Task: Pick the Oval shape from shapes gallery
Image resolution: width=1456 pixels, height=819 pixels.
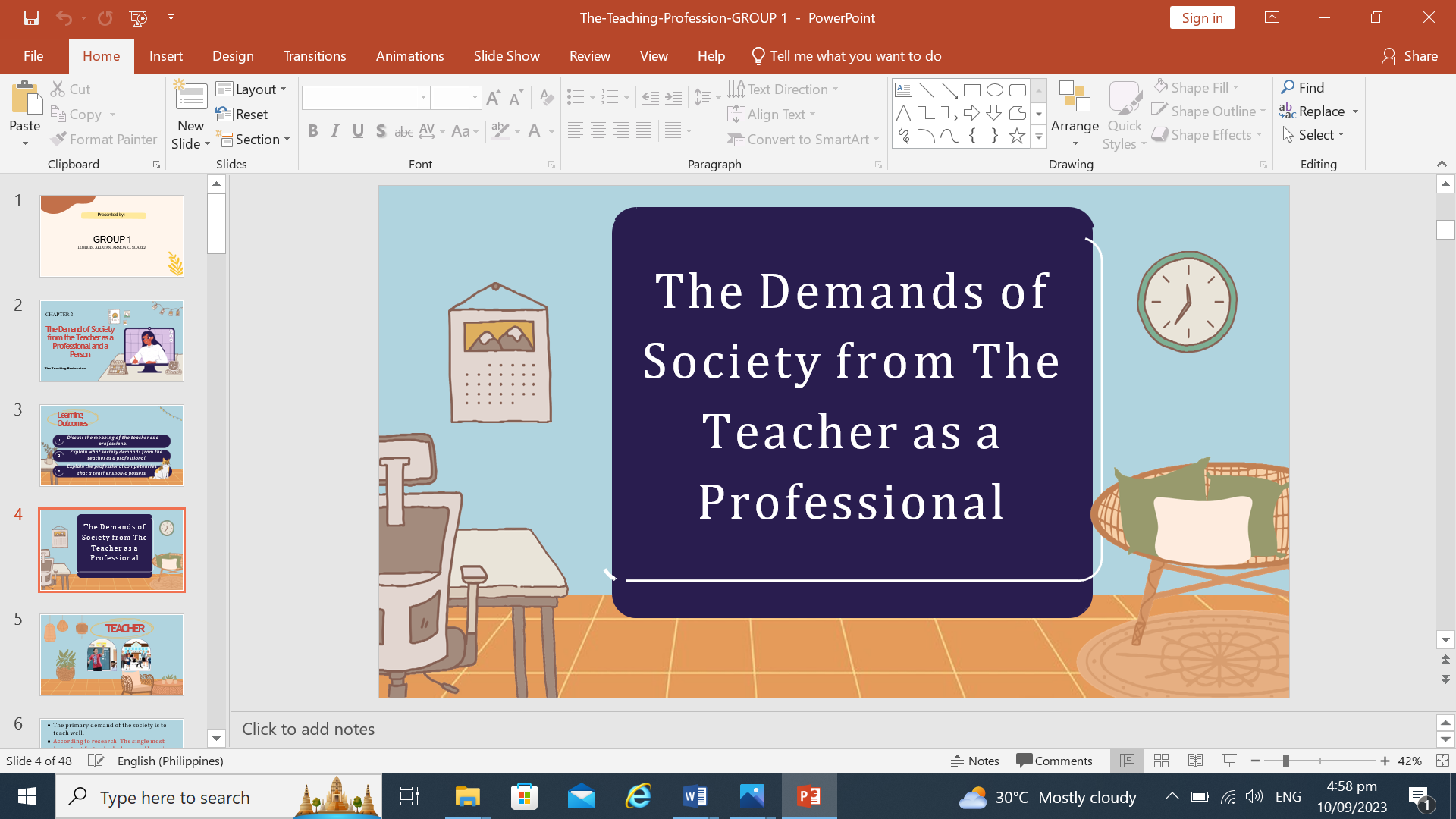Action: point(995,89)
